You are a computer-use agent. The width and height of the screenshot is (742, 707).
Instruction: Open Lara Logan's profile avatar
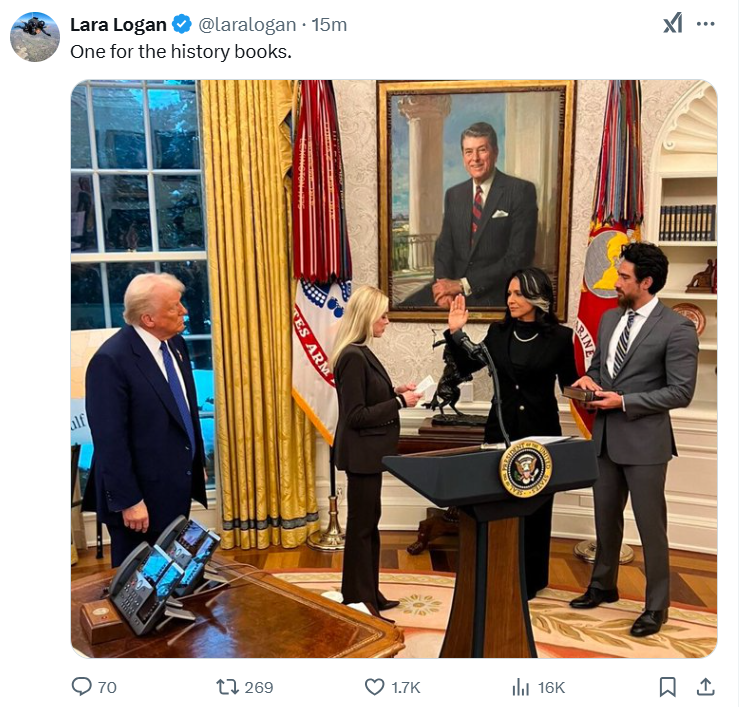pos(35,37)
